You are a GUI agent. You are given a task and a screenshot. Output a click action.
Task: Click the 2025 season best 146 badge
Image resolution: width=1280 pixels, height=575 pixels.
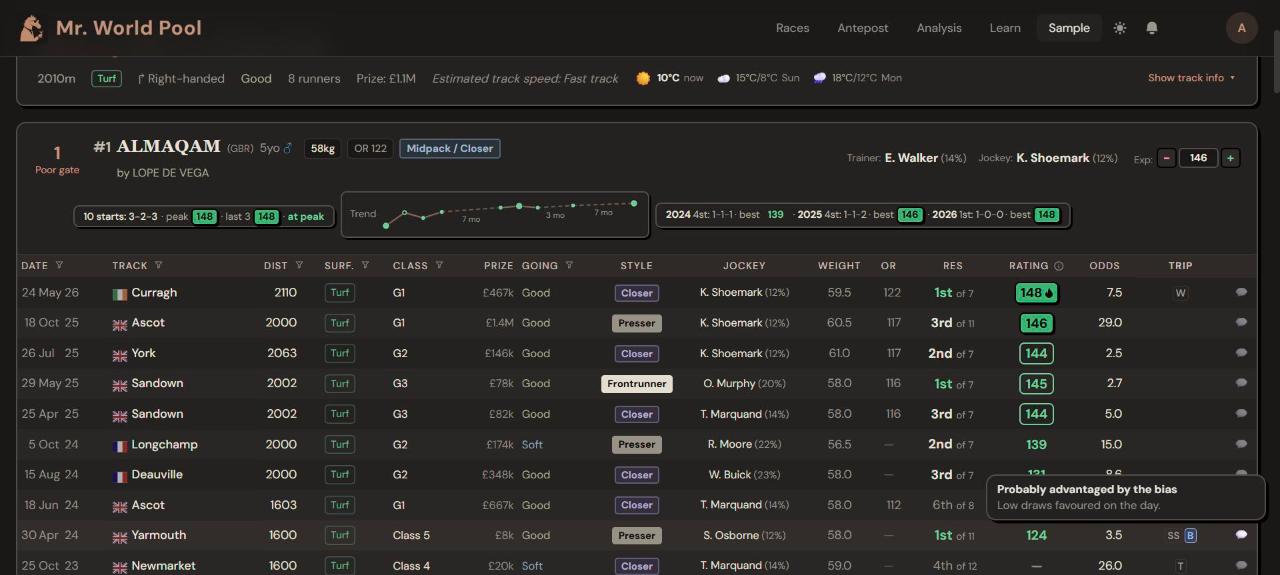tap(910, 215)
